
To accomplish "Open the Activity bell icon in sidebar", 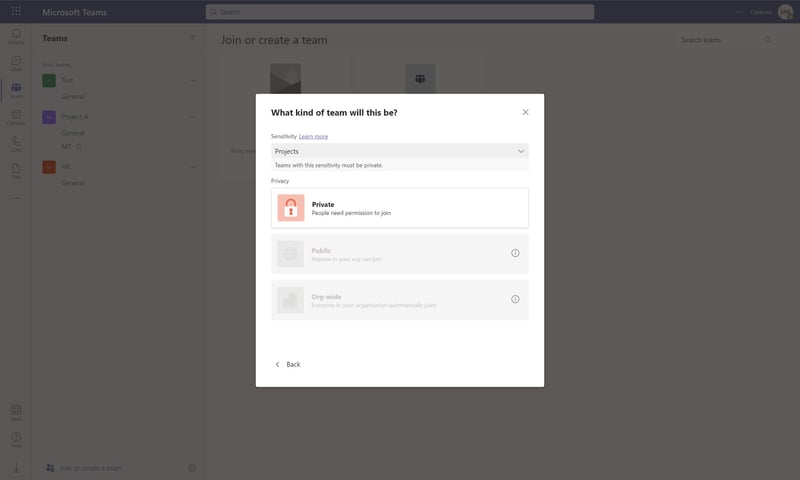I will pyautogui.click(x=16, y=36).
